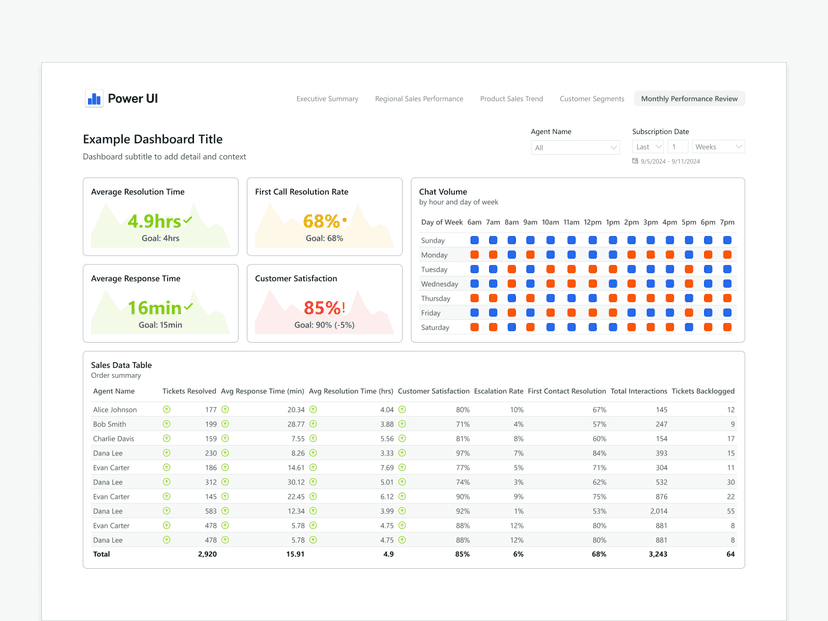Open the Agent Name filter dropdown
828x621 pixels.
coord(575,146)
